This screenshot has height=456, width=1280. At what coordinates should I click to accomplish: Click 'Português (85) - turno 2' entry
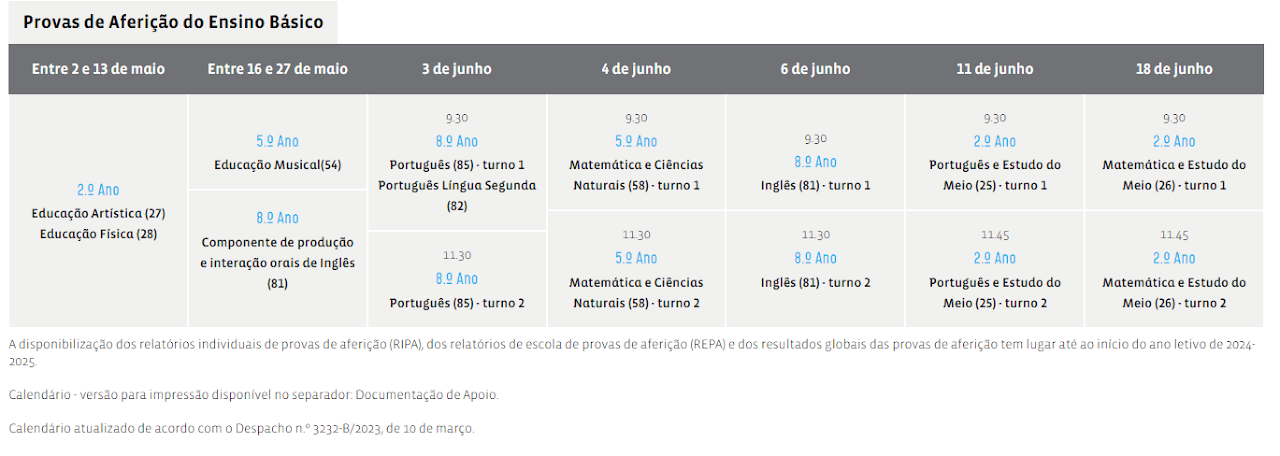pos(457,303)
